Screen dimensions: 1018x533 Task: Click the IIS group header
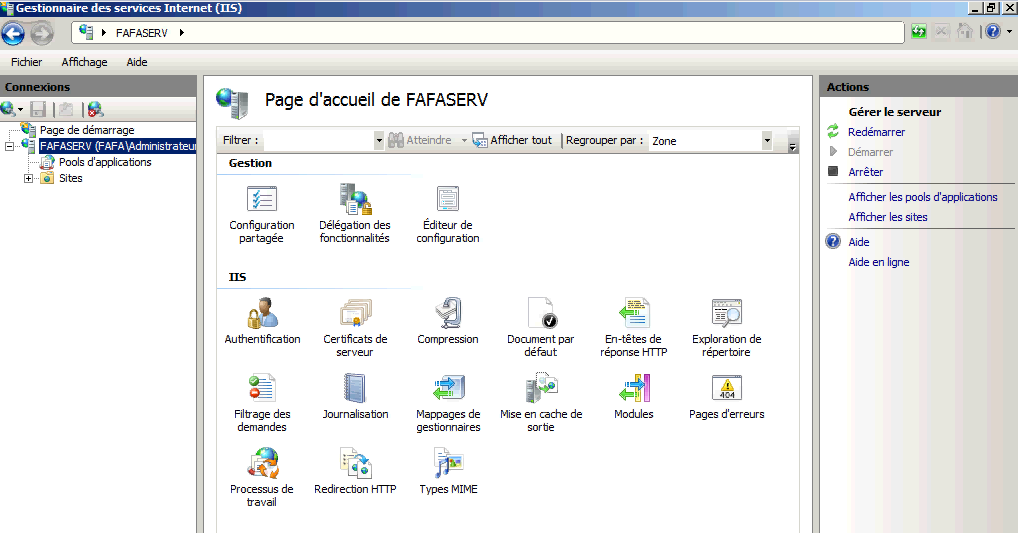pos(237,277)
